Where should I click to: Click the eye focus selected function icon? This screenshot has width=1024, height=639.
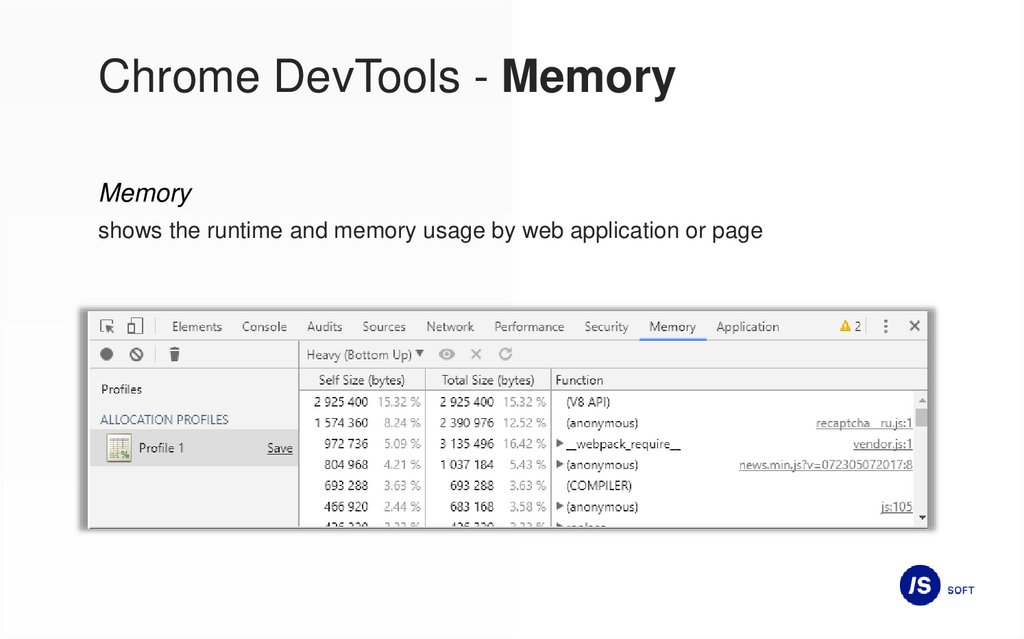click(x=446, y=354)
